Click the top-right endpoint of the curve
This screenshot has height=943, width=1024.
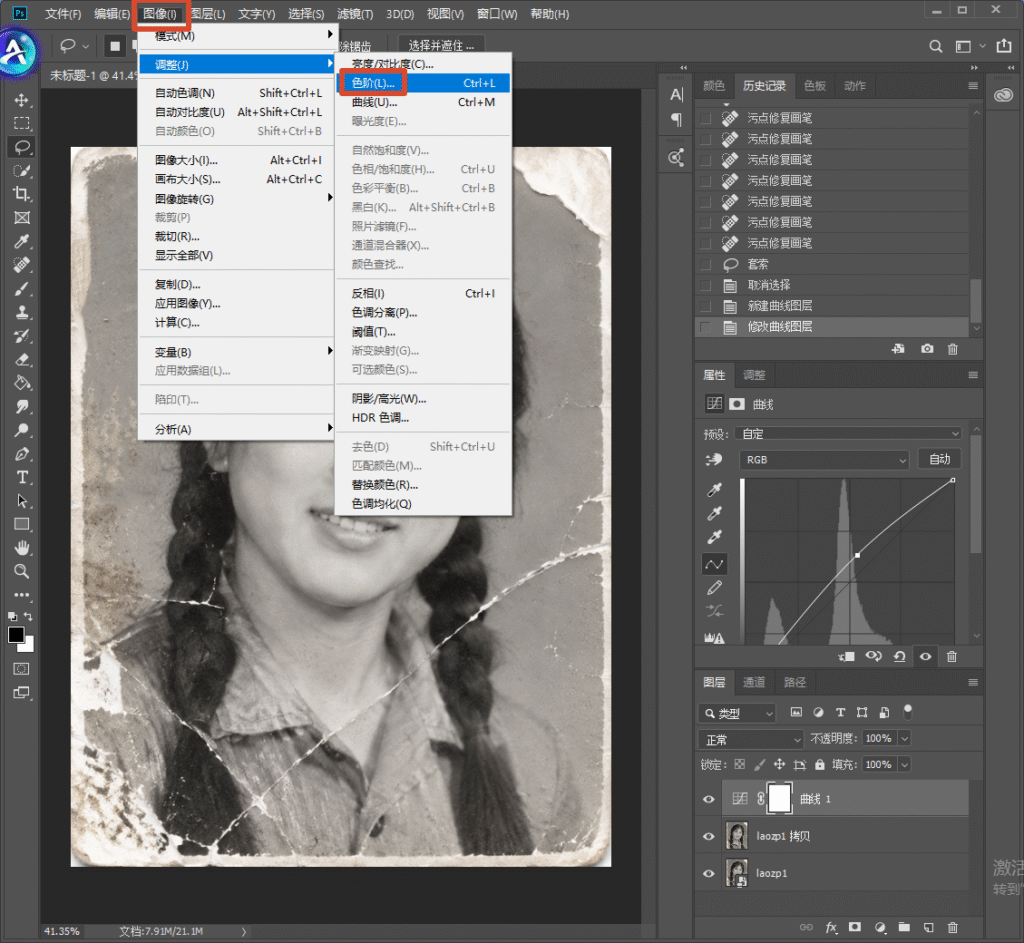[x=953, y=480]
